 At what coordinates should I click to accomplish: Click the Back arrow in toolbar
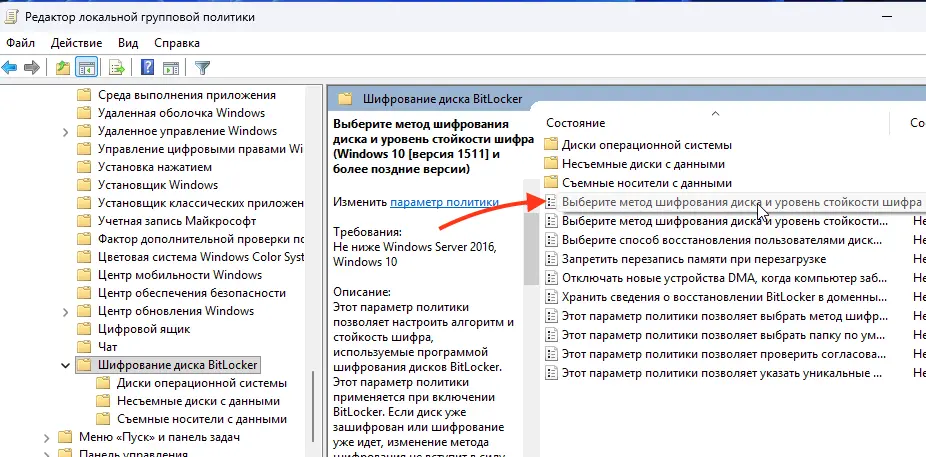[10, 68]
